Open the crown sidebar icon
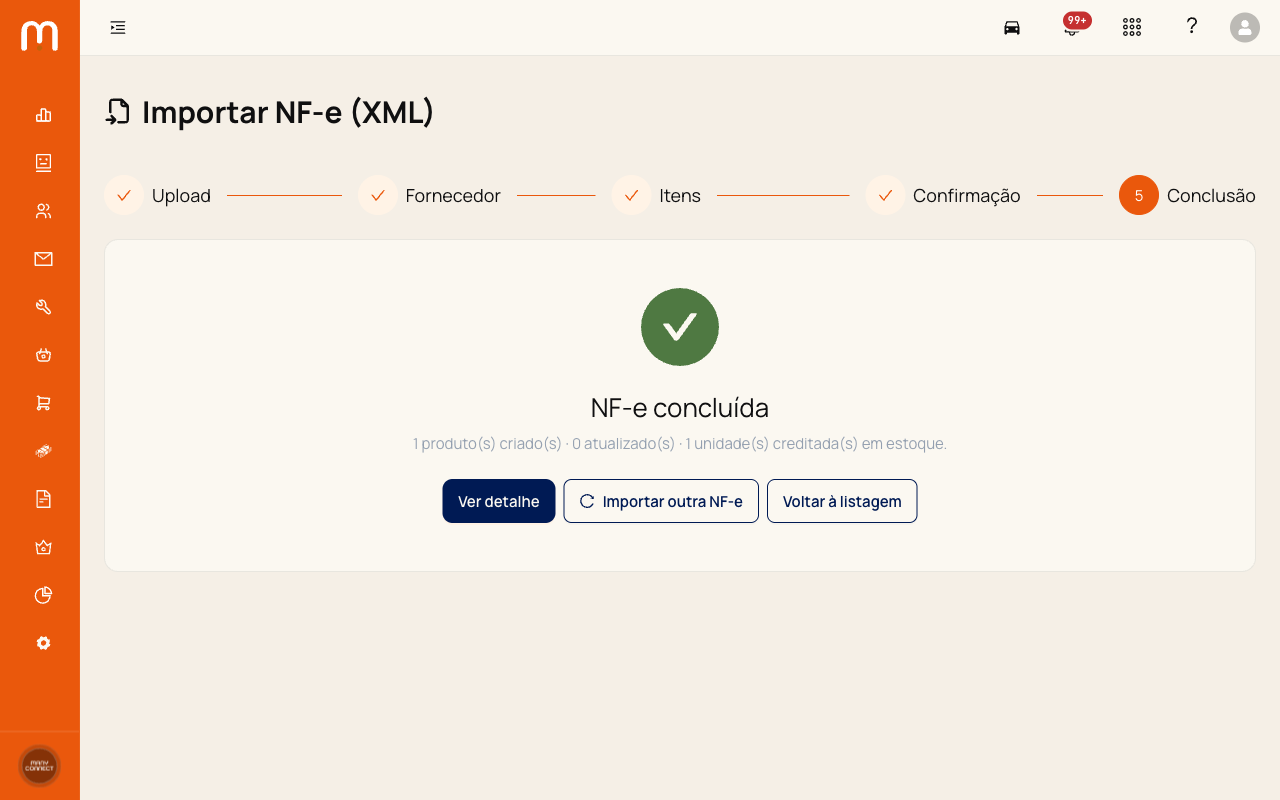Viewport: 1280px width, 800px height. click(43, 547)
